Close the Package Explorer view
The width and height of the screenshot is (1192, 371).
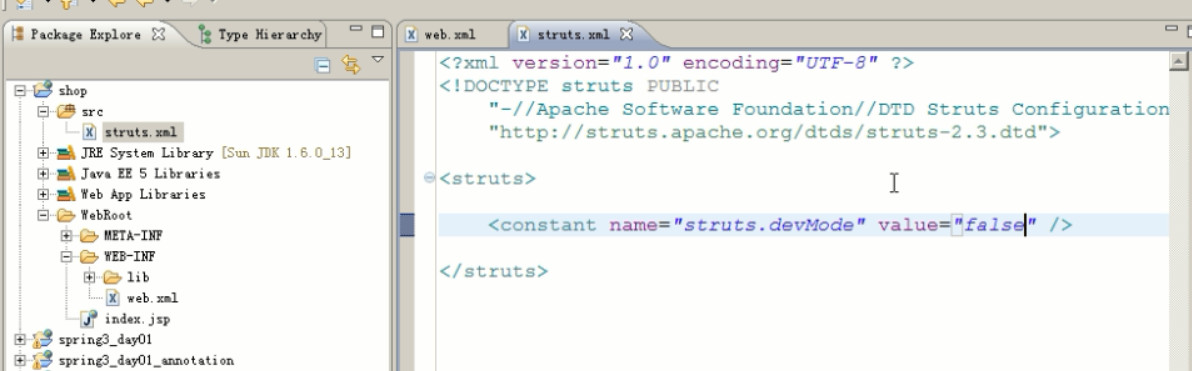coord(158,34)
